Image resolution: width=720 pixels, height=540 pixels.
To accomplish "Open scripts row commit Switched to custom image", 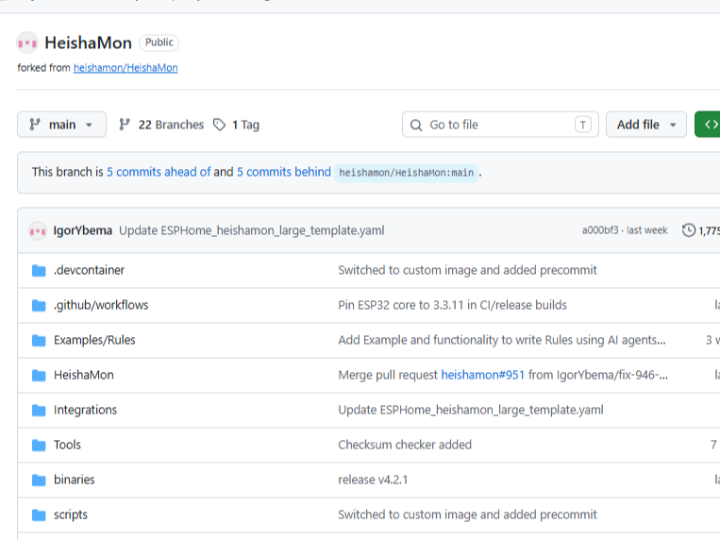I will tap(467, 514).
